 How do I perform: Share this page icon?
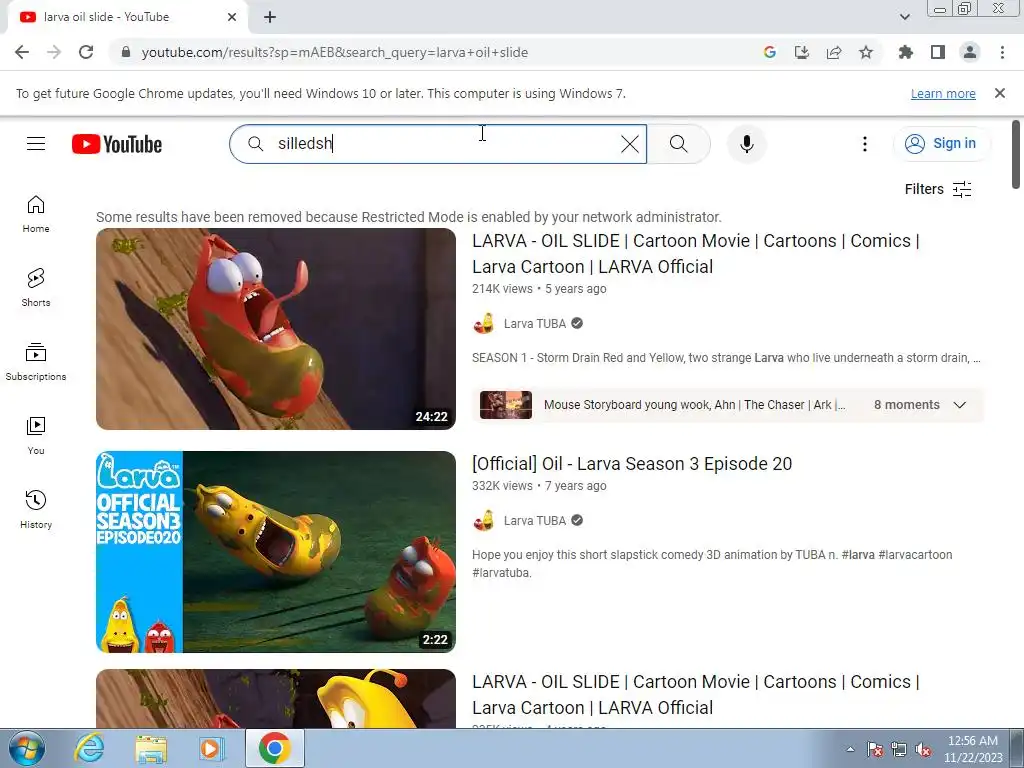[834, 52]
